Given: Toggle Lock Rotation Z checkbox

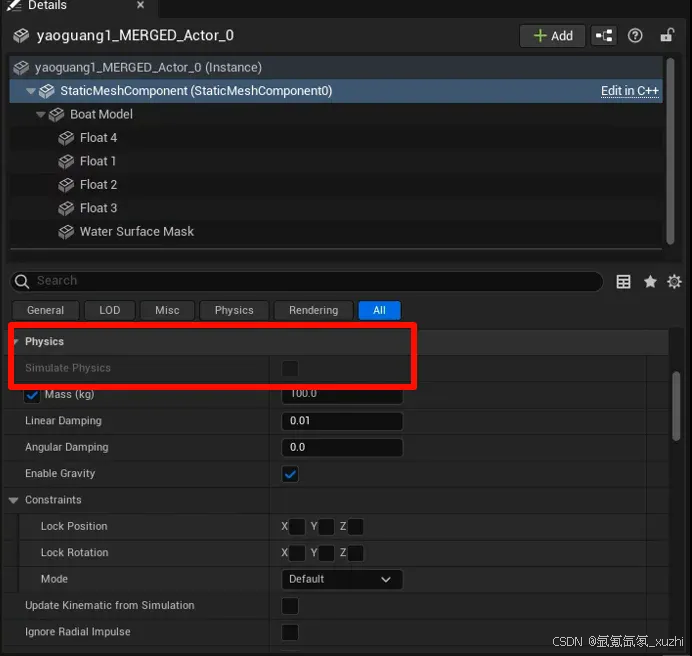Looking at the screenshot, I should [x=356, y=553].
